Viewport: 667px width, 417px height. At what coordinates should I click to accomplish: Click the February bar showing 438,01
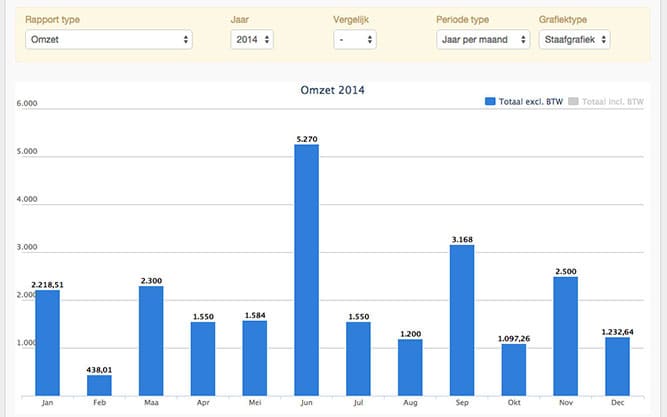[100, 385]
